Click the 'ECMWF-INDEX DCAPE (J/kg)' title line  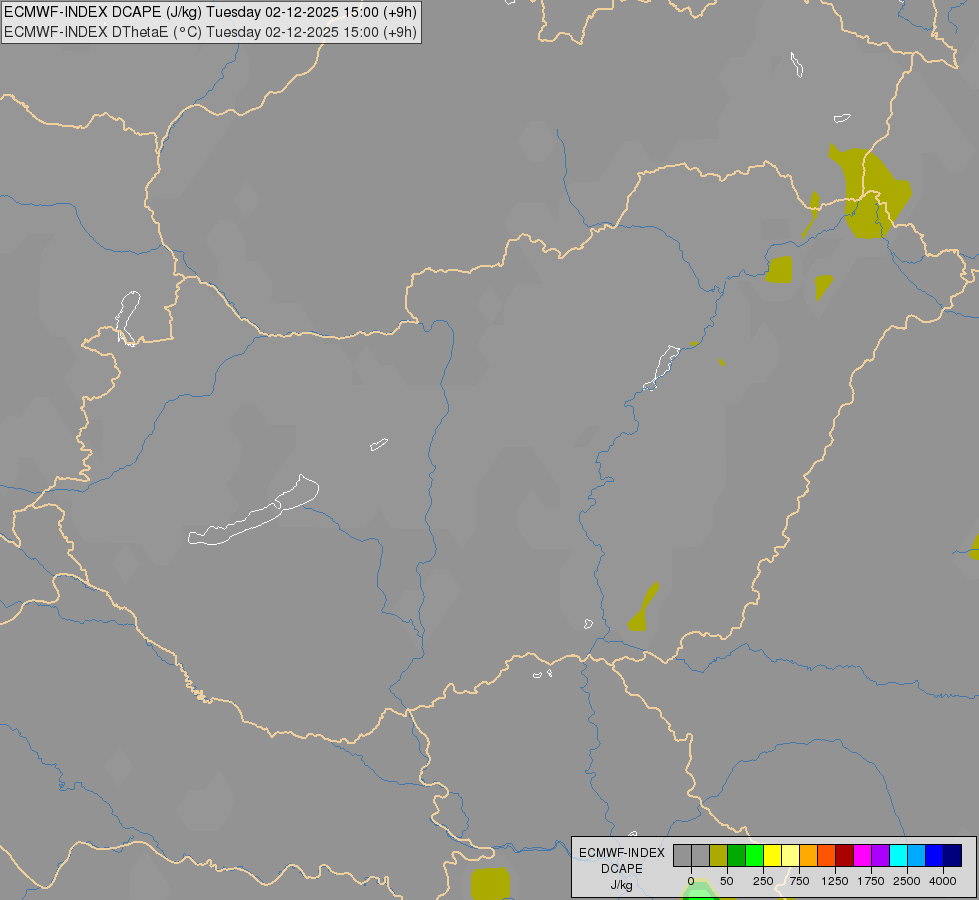(210, 12)
